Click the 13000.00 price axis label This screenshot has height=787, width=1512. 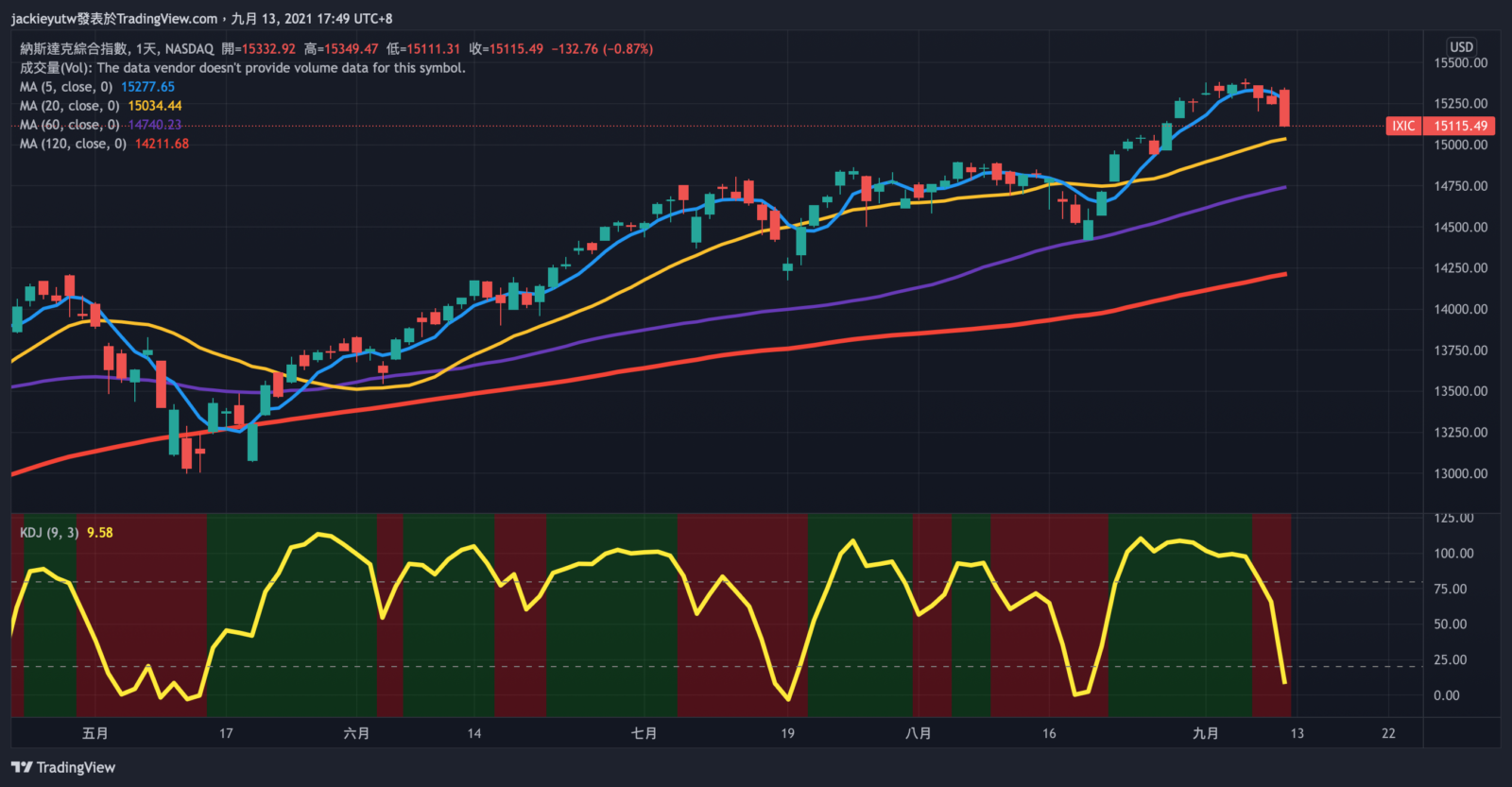1460,473
